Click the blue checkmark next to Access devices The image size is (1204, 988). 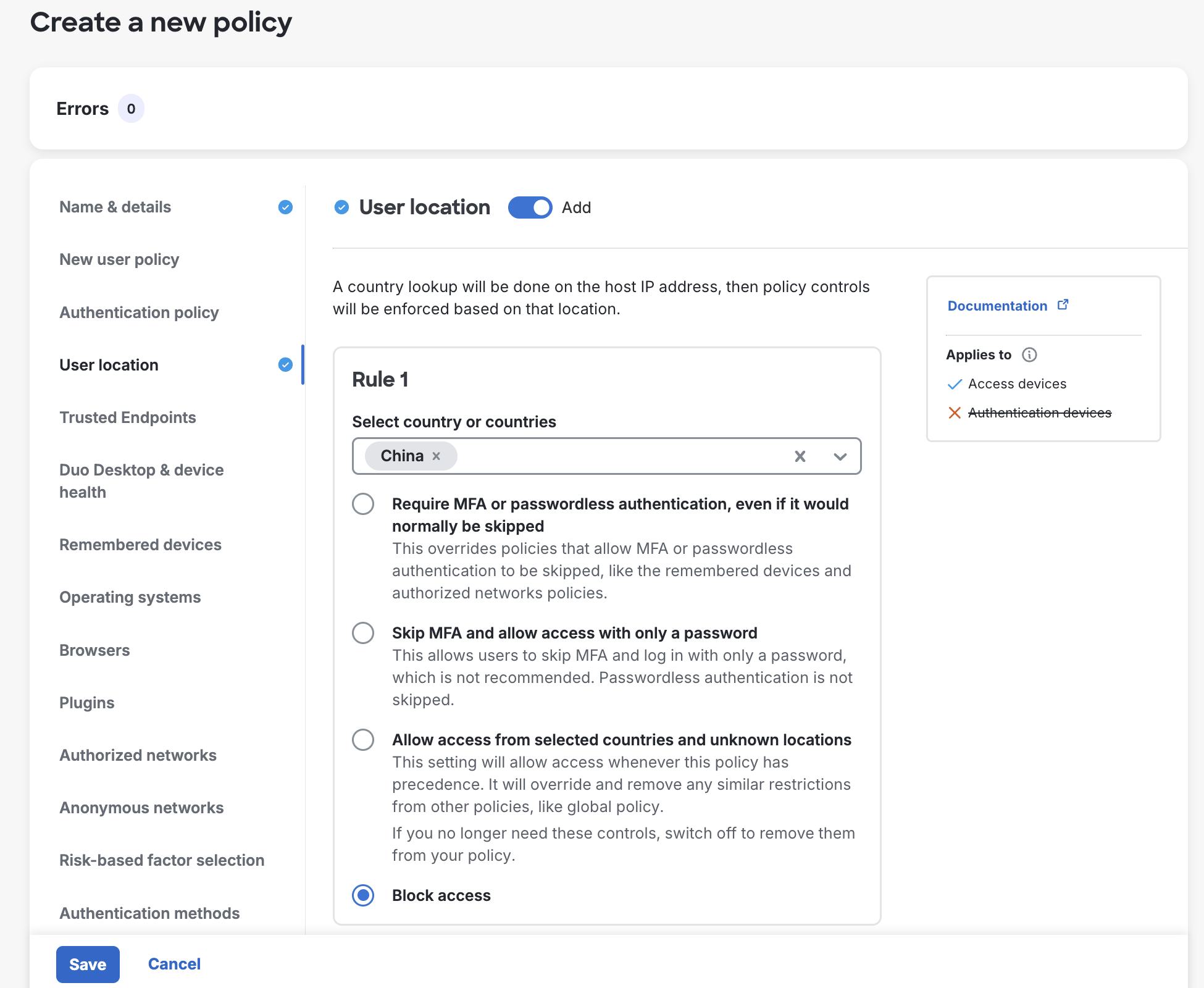coord(954,383)
